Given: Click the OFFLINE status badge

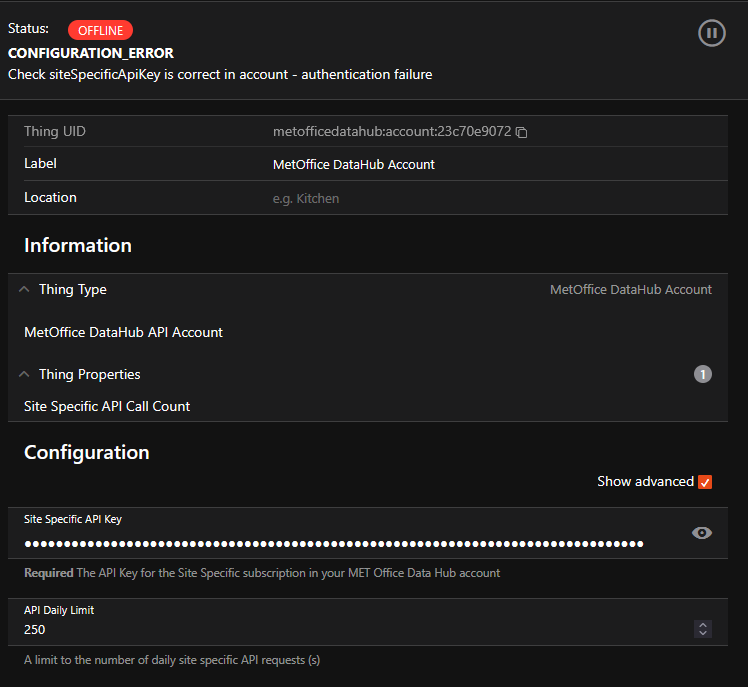Looking at the screenshot, I should [x=100, y=31].
